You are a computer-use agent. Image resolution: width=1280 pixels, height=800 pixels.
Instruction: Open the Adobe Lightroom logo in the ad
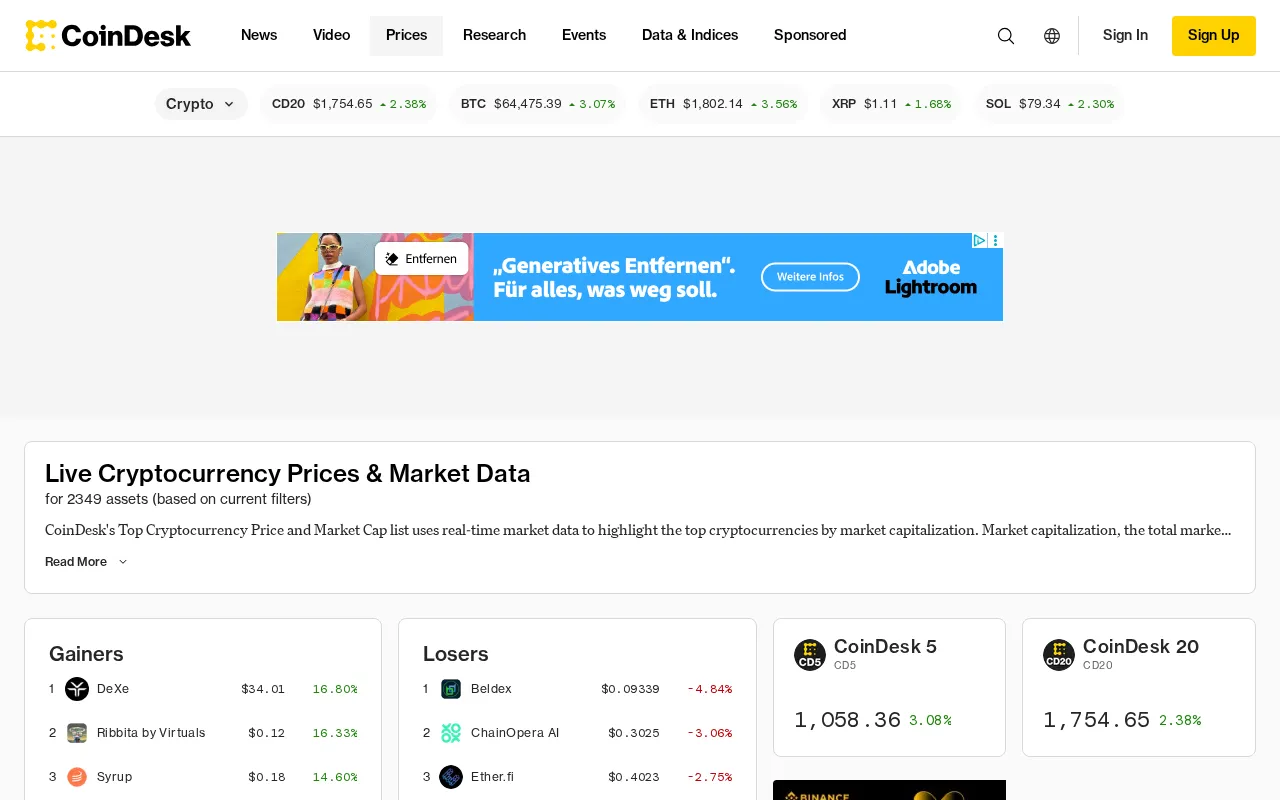(x=930, y=277)
